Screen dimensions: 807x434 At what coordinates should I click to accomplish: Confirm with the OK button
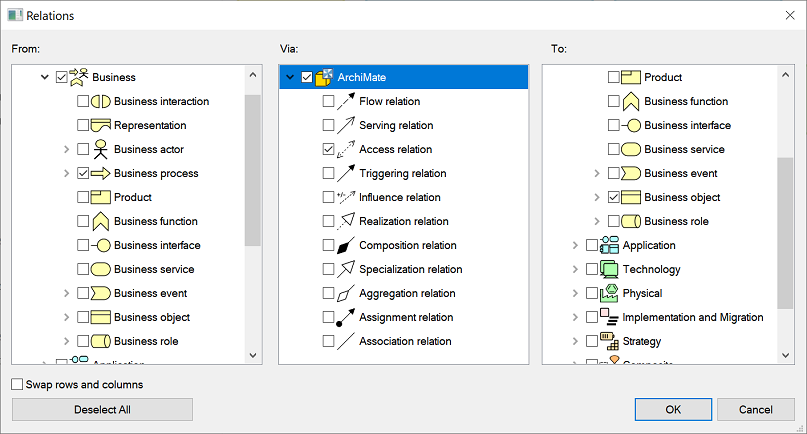pyautogui.click(x=672, y=409)
